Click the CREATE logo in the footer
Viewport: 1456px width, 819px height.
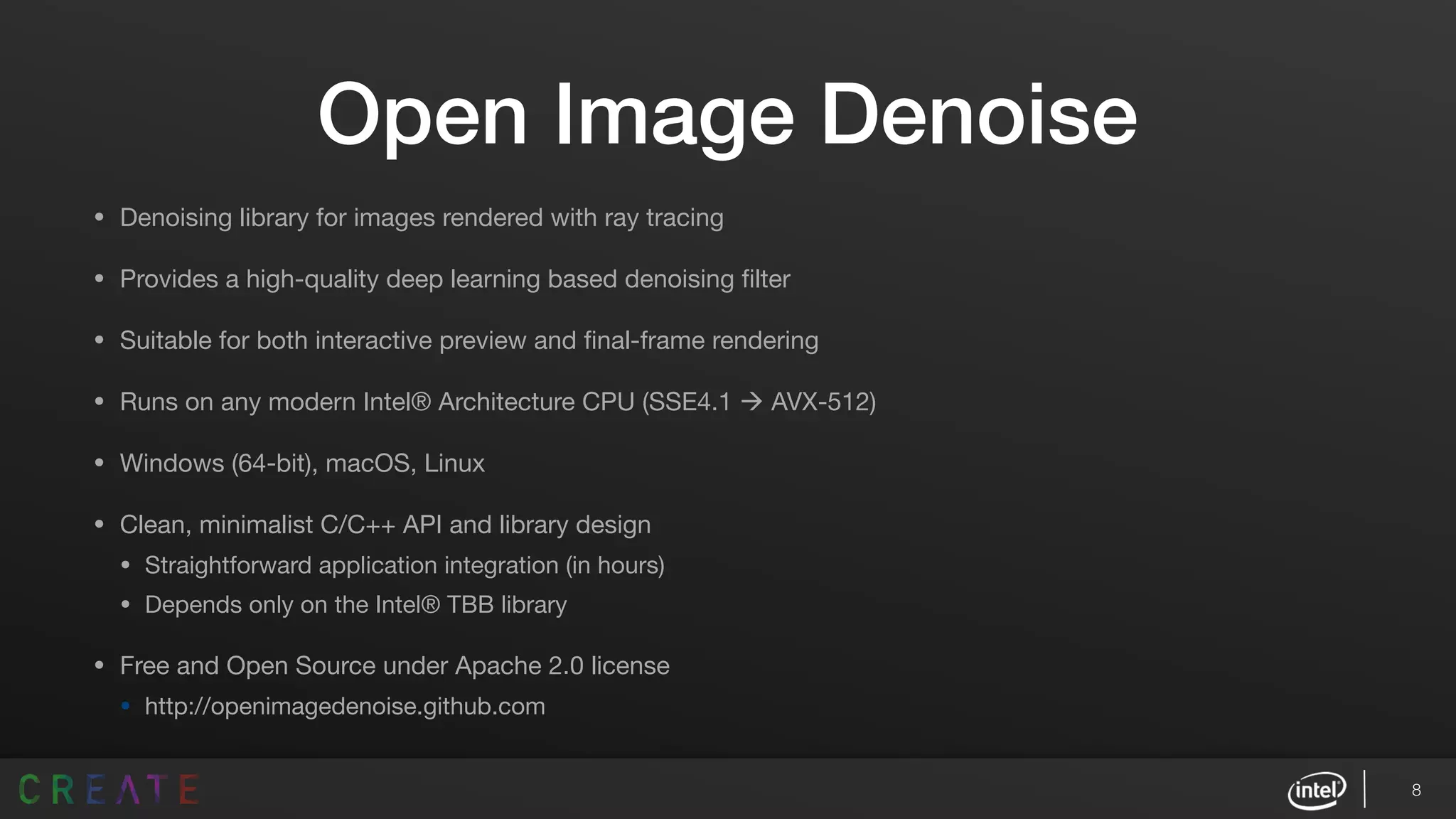(109, 789)
